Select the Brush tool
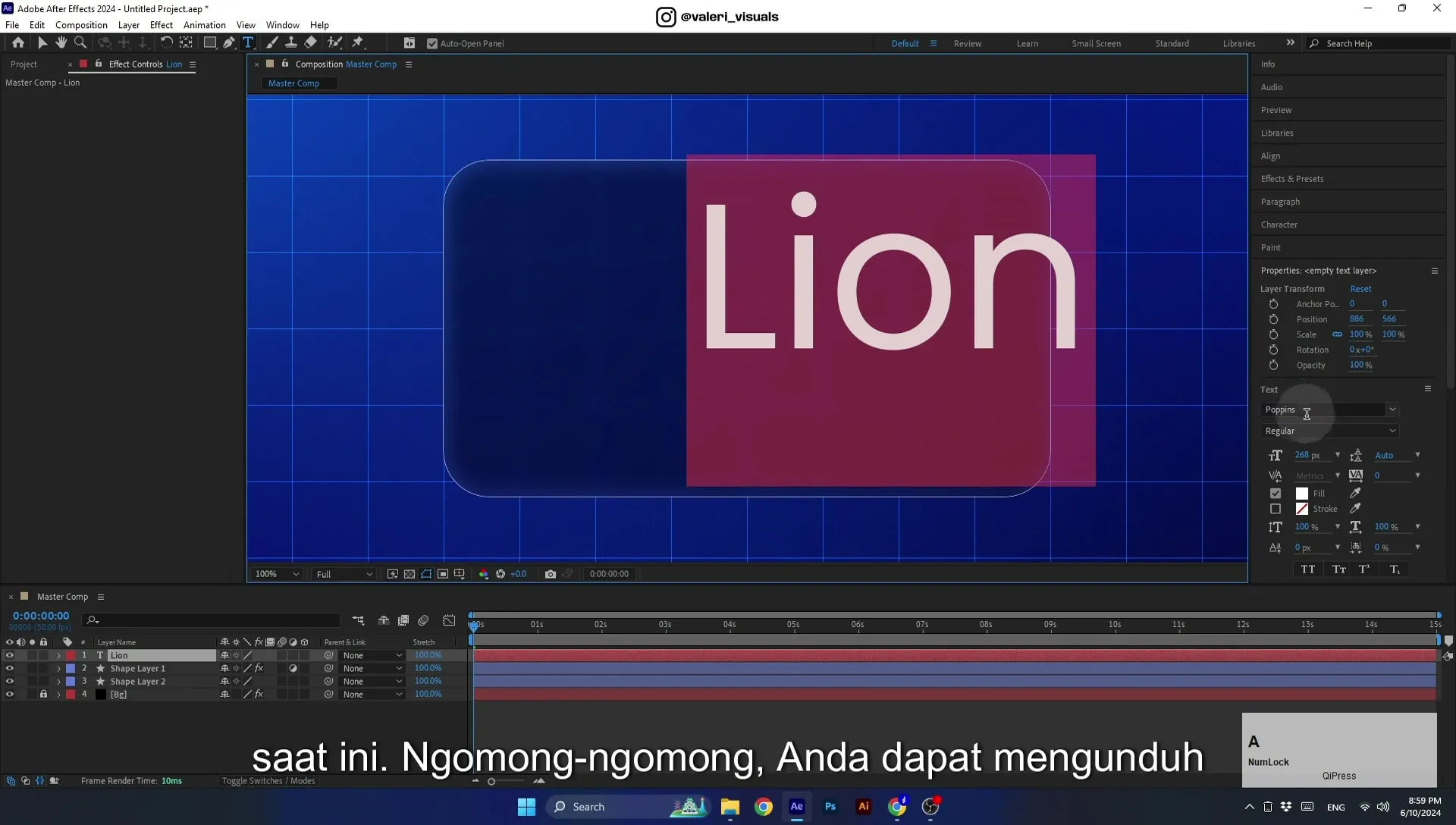 pyautogui.click(x=272, y=43)
